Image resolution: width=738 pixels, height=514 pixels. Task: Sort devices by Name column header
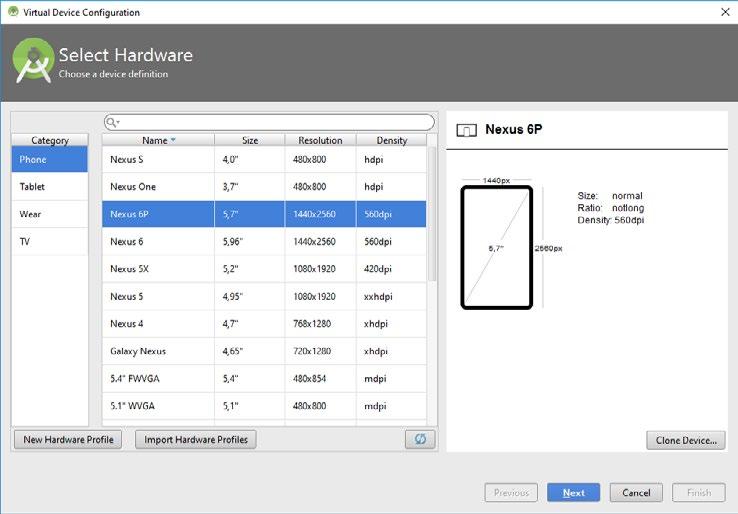coord(158,140)
